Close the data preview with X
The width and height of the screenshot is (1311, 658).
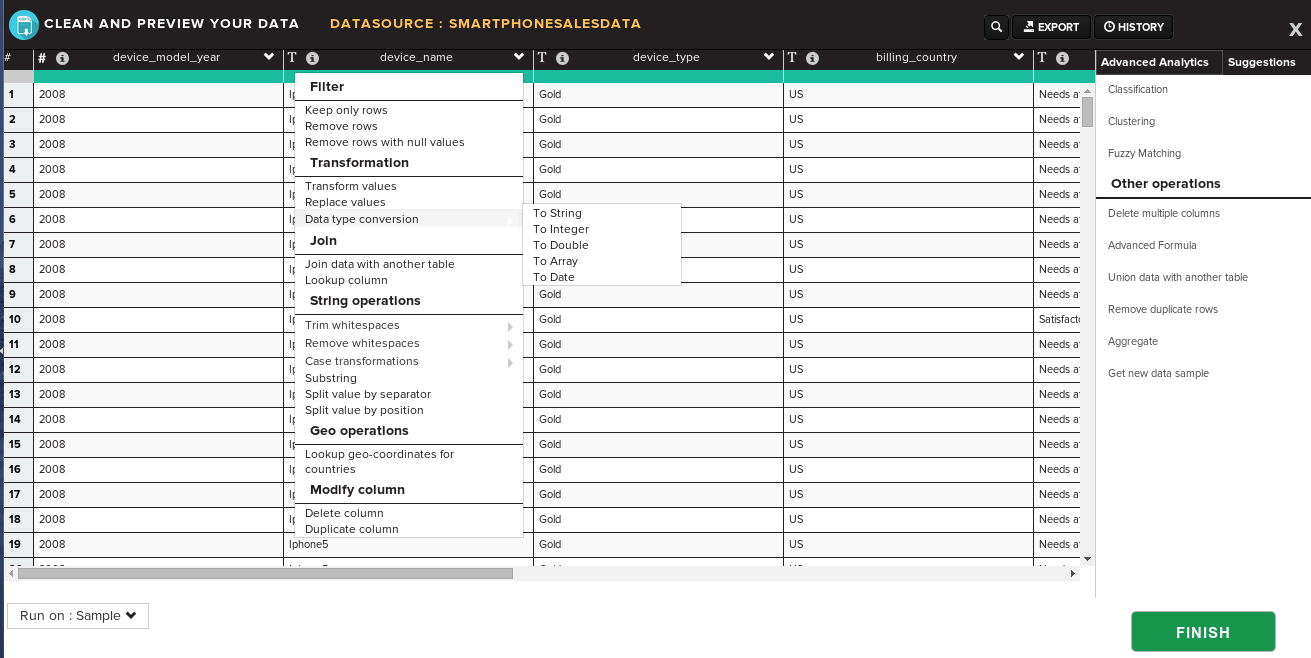click(x=1295, y=30)
